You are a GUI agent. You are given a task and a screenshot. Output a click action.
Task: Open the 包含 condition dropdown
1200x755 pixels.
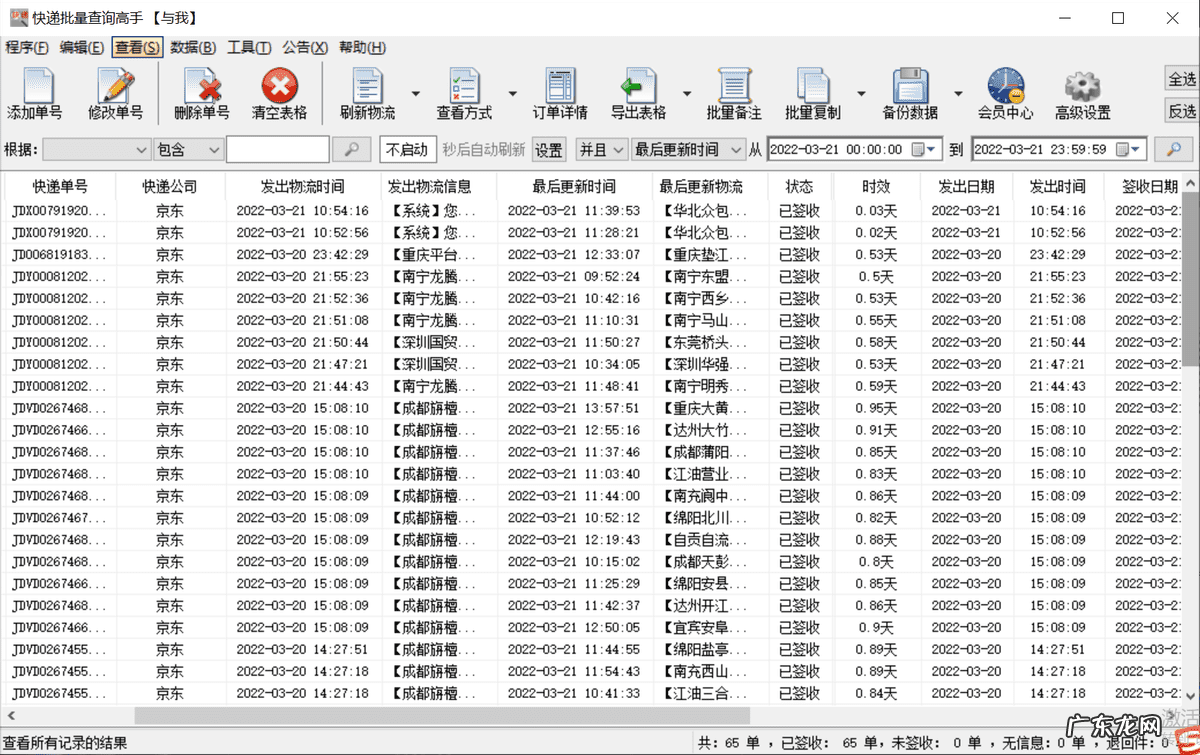(x=188, y=150)
